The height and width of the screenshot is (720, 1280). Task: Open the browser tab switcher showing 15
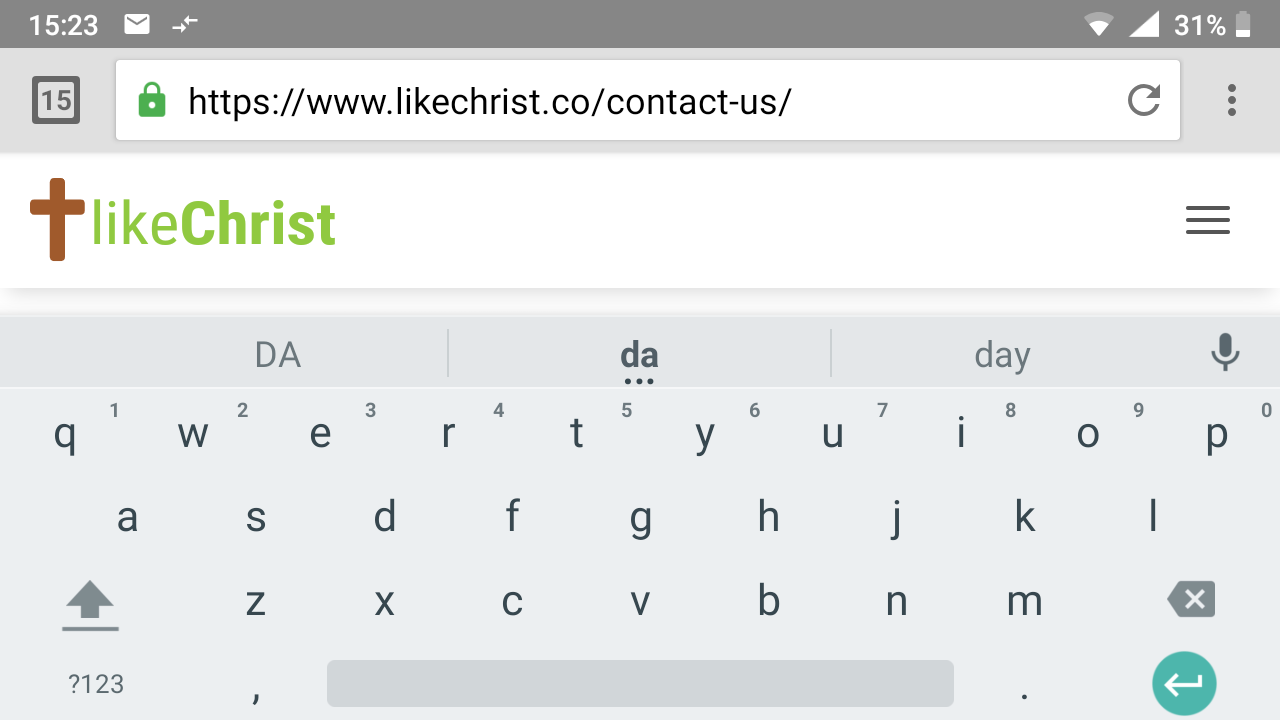[56, 100]
